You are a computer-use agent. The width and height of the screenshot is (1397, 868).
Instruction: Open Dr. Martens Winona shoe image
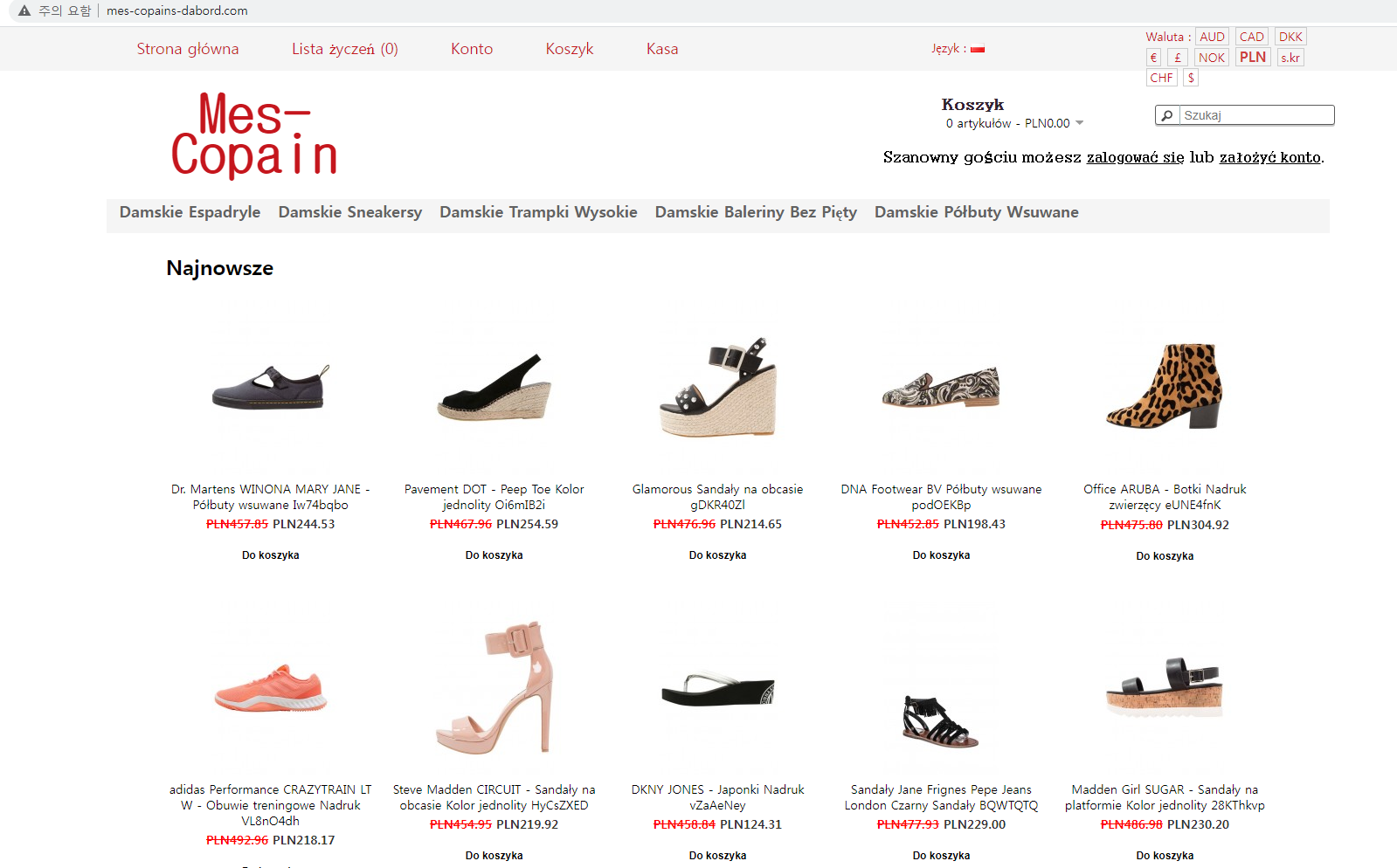(x=270, y=389)
